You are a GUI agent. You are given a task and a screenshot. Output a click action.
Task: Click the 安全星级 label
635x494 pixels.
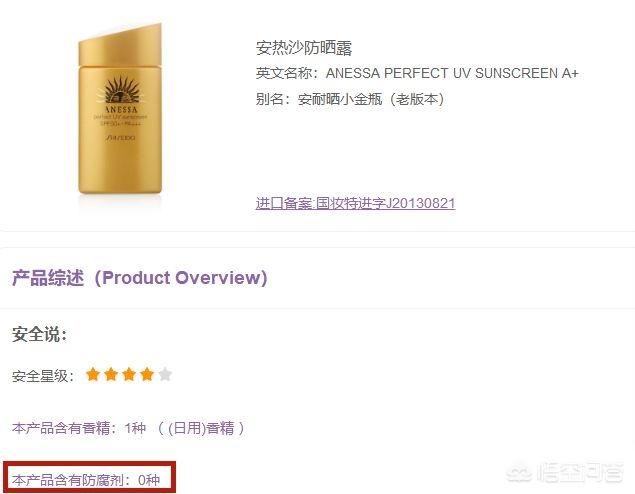pyautogui.click(x=43, y=376)
